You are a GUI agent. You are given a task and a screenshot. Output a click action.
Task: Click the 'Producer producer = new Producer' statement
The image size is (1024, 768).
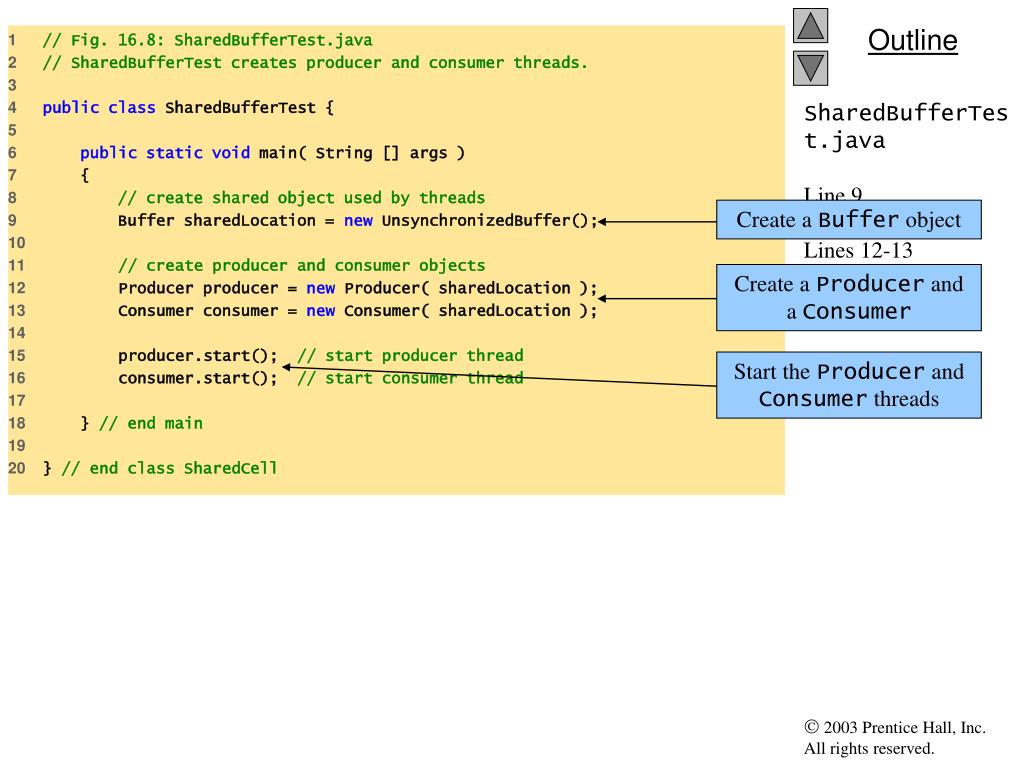click(x=357, y=288)
